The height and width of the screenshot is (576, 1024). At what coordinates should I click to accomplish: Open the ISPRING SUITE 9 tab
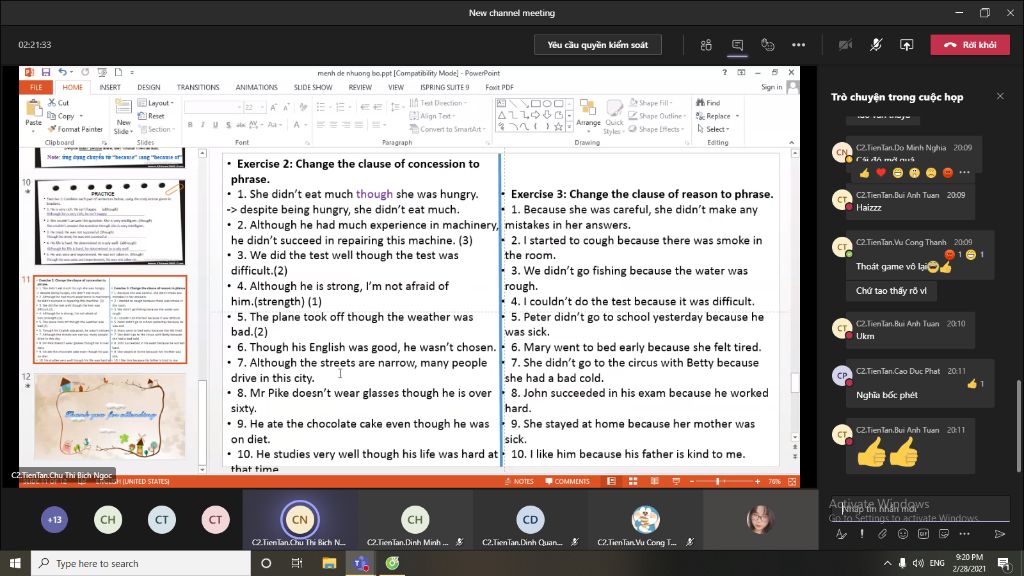[445, 87]
